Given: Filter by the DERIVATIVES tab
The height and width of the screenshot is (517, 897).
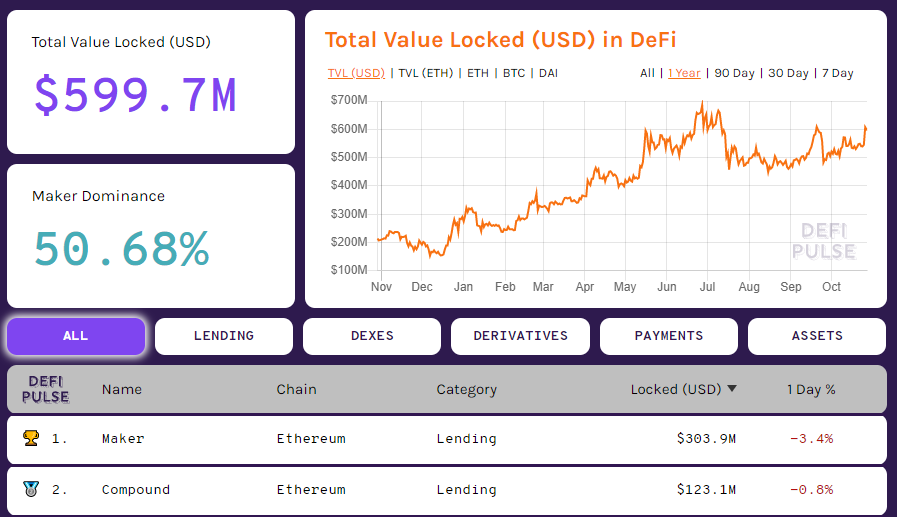Looking at the screenshot, I should click(x=520, y=336).
